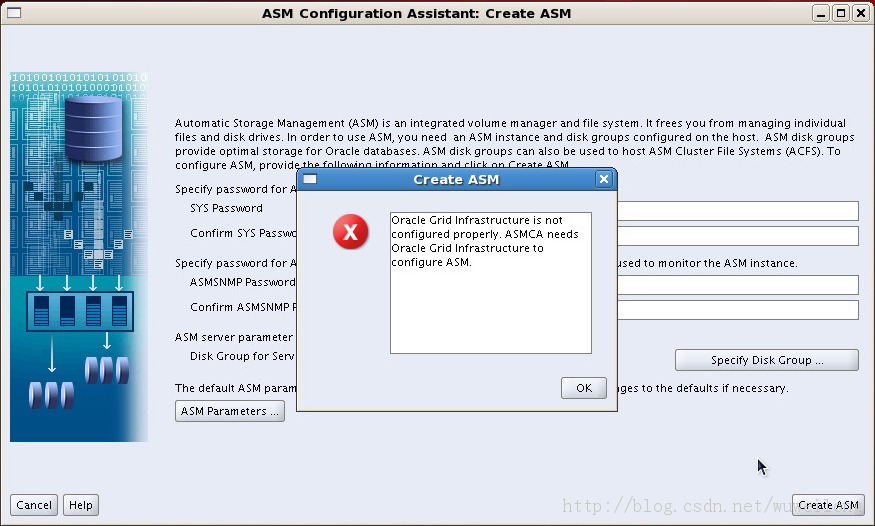
Task: Open the main window menu icon in title bar
Action: (x=13, y=13)
